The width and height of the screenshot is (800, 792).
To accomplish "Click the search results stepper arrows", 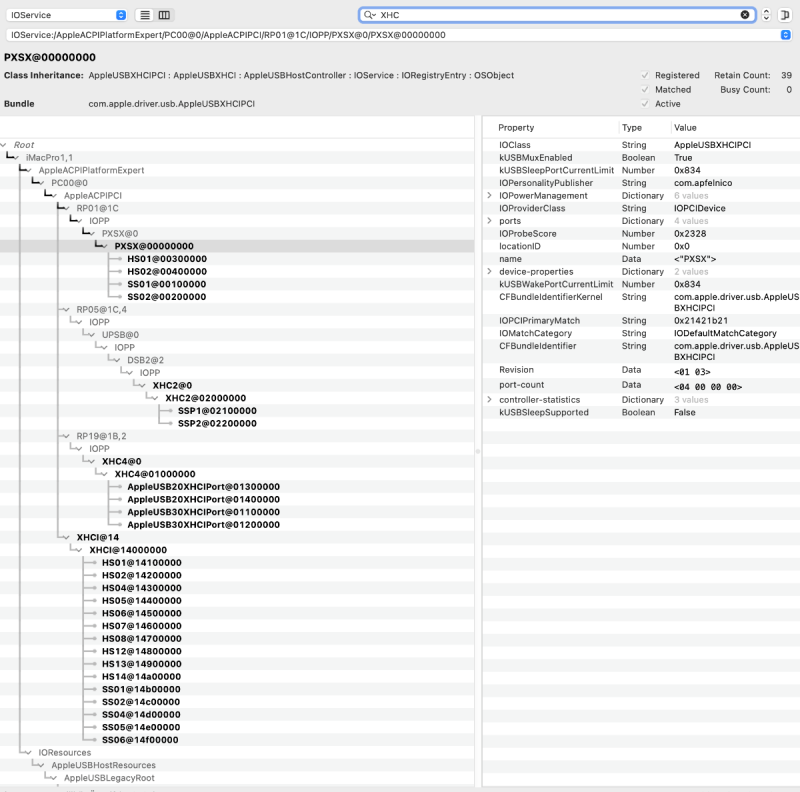I will (x=767, y=15).
